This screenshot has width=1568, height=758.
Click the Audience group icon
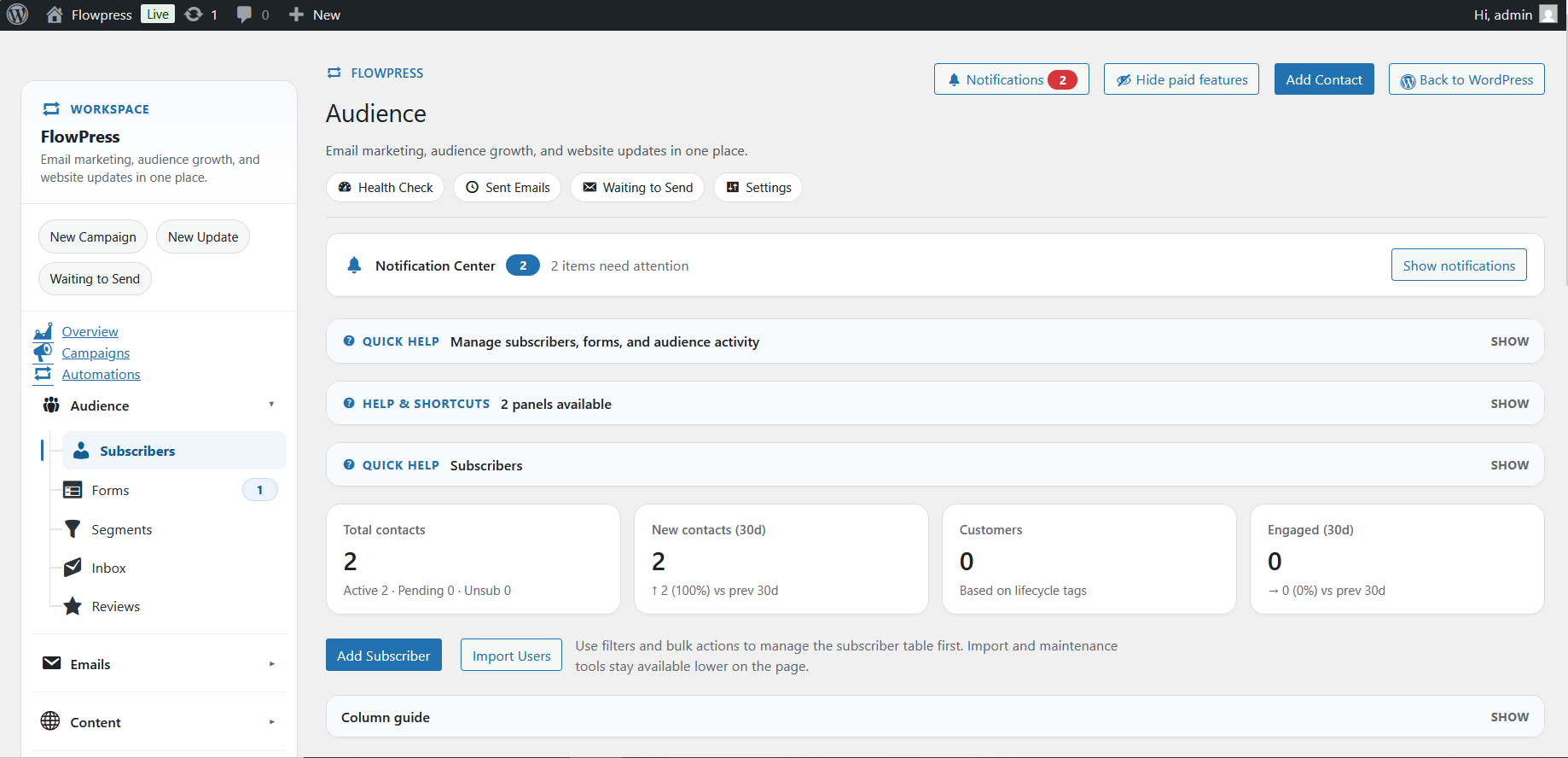51,405
